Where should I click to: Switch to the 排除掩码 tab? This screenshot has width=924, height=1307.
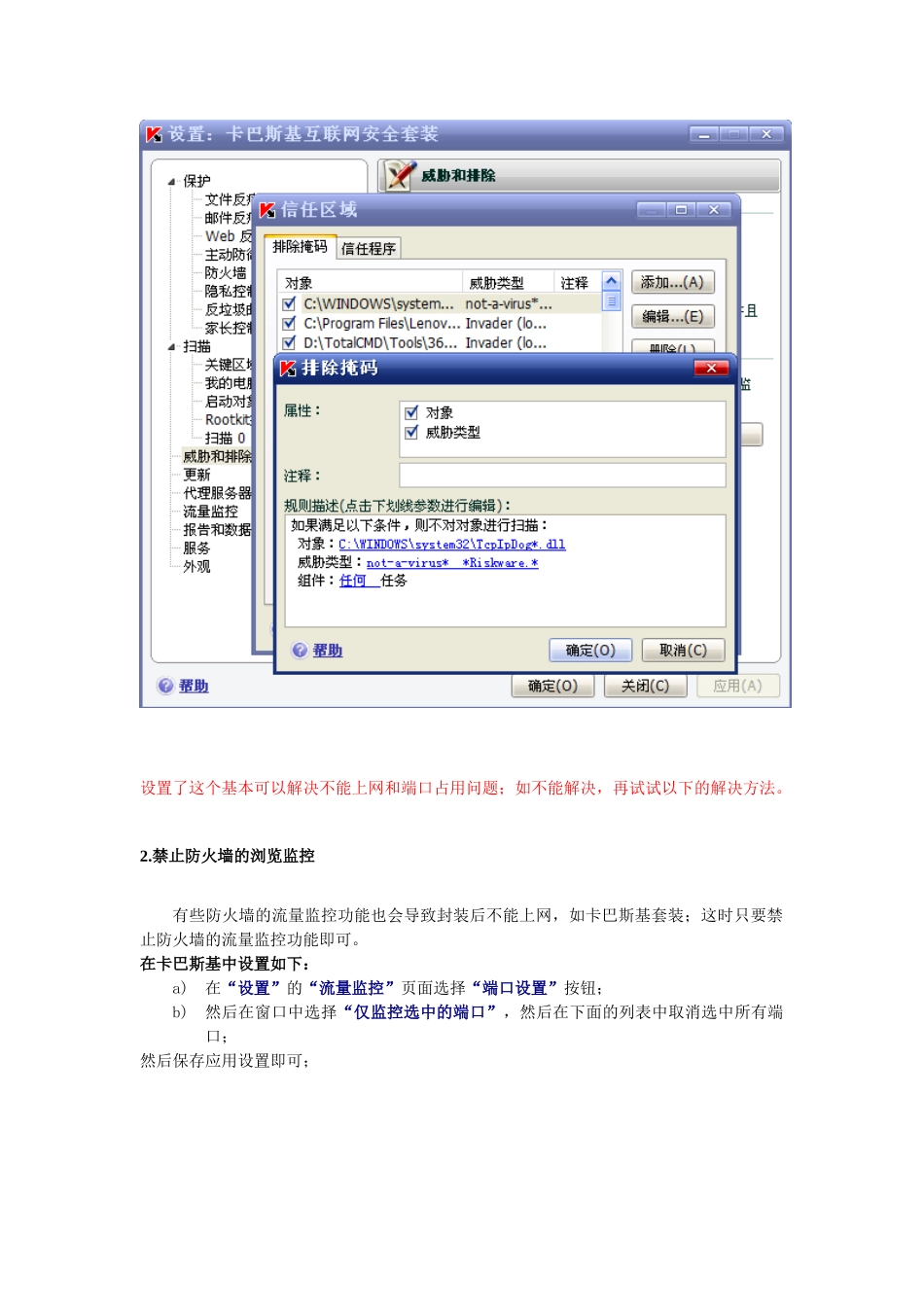pos(300,247)
